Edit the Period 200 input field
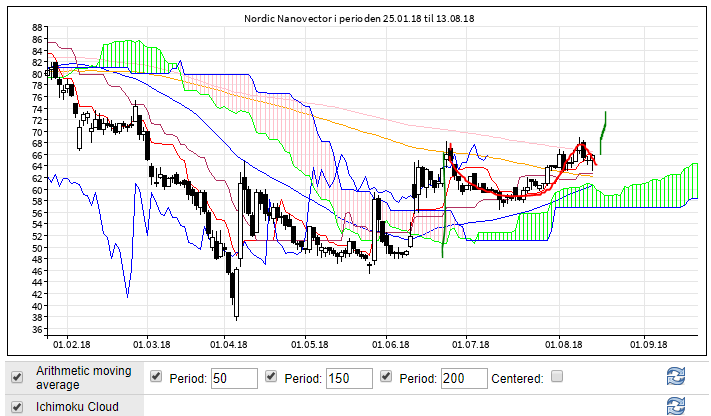The image size is (711, 416). click(x=464, y=378)
